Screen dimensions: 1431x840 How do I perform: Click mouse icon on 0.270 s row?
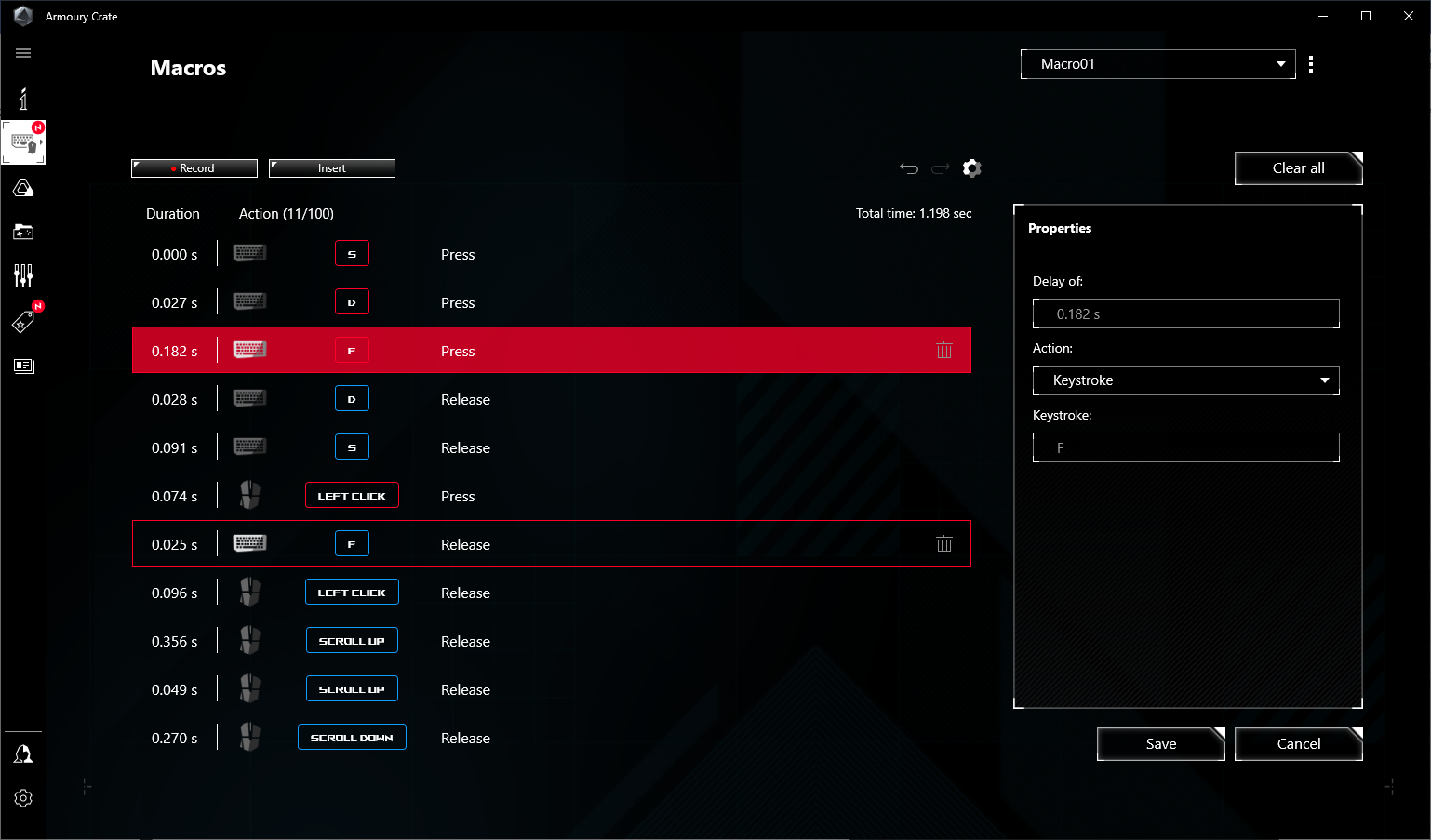pos(249,737)
